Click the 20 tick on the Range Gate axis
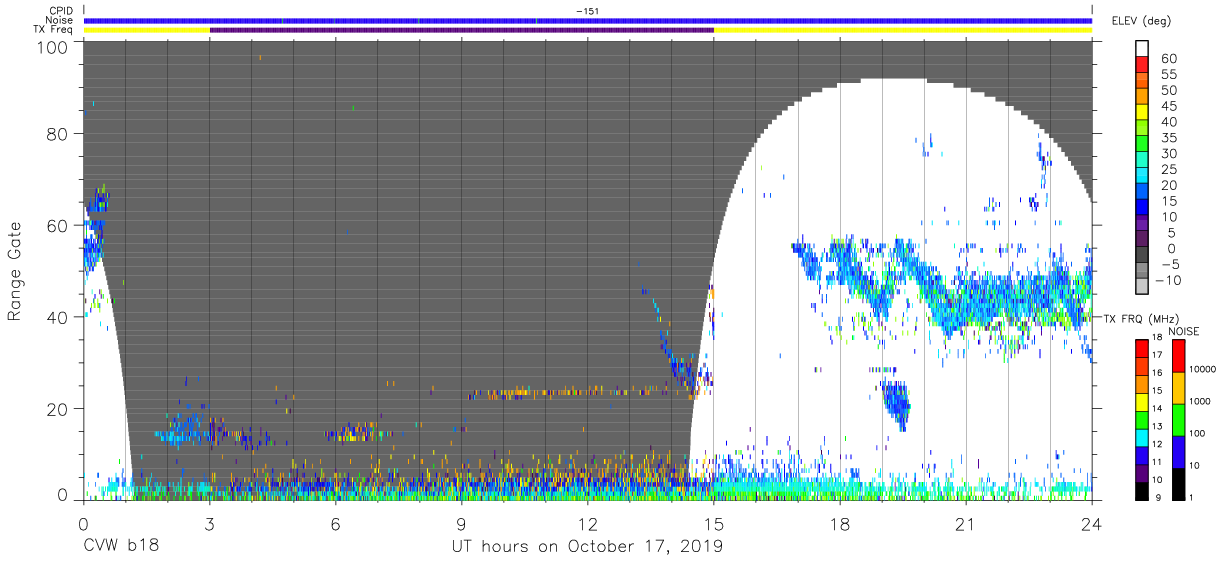This screenshot has height=567, width=1228. click(x=58, y=409)
